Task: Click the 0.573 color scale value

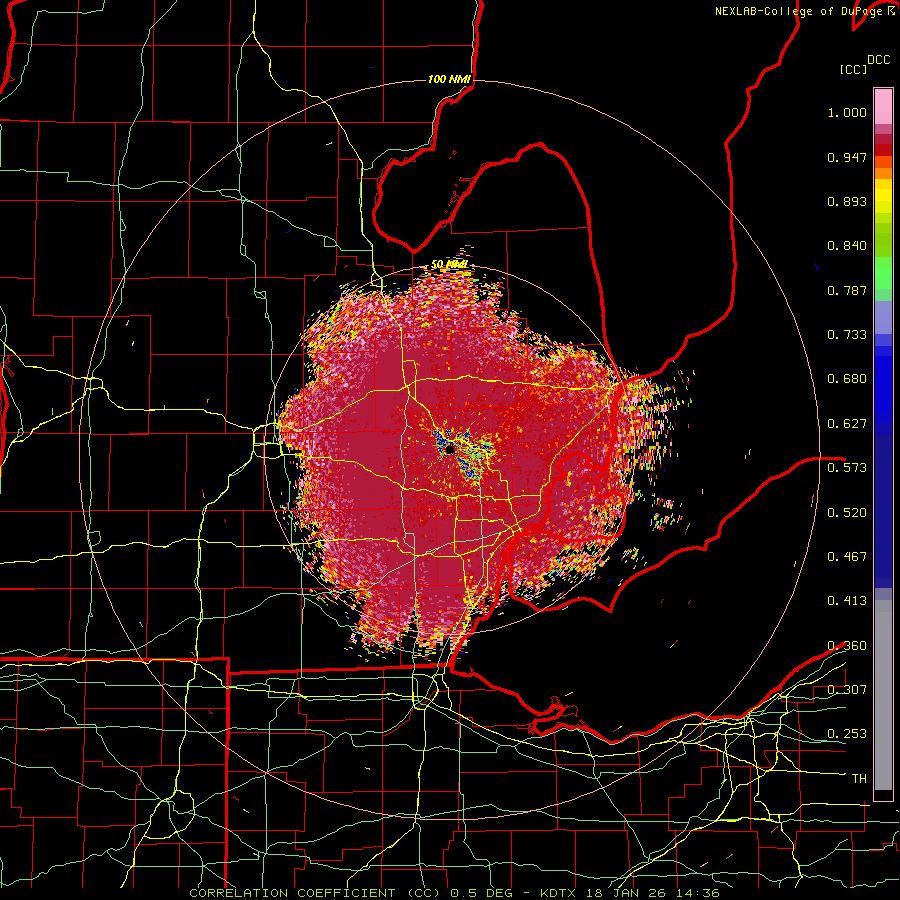Action: tap(847, 468)
